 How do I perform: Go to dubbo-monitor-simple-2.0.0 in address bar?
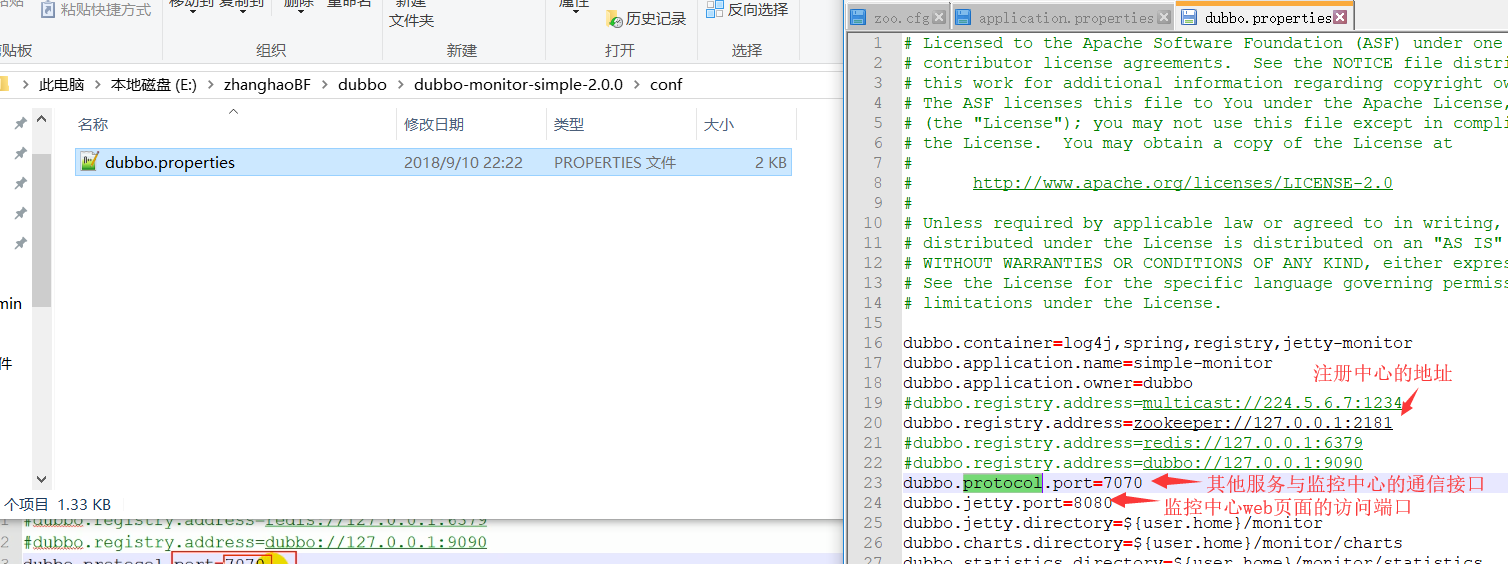[518, 85]
